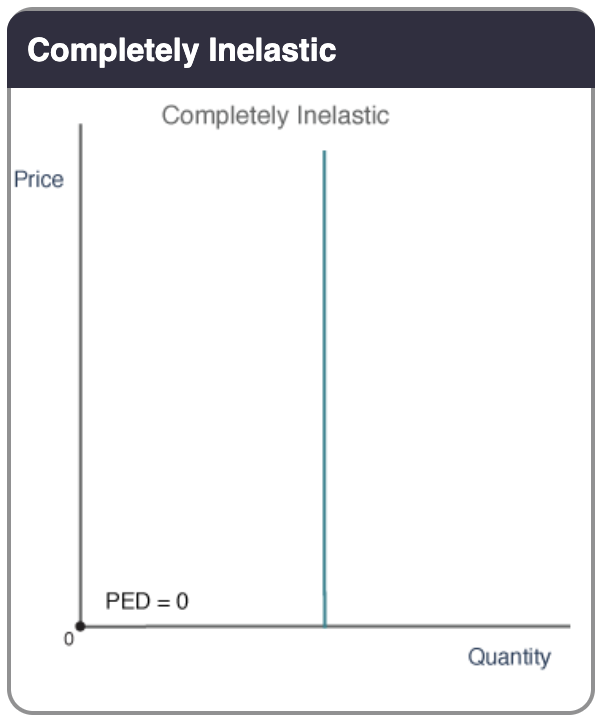The height and width of the screenshot is (724, 608).
Task: Click the top end of price axis
Action: pyautogui.click(x=81, y=128)
